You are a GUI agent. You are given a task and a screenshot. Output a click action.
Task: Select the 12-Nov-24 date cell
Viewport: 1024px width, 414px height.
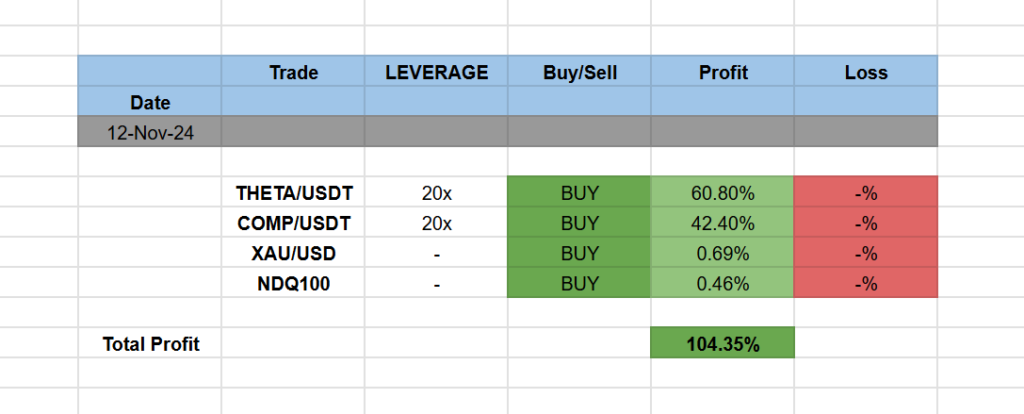click(x=150, y=132)
